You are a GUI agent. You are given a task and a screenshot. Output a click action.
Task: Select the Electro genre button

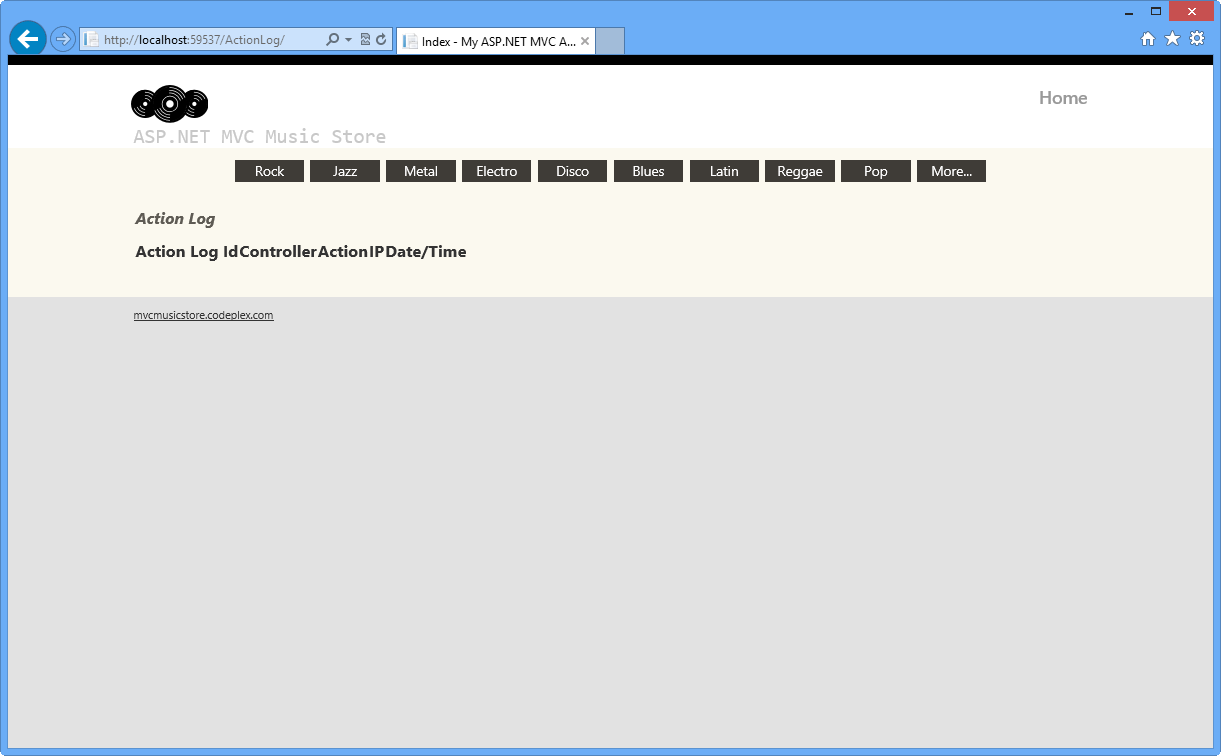[x=496, y=170]
